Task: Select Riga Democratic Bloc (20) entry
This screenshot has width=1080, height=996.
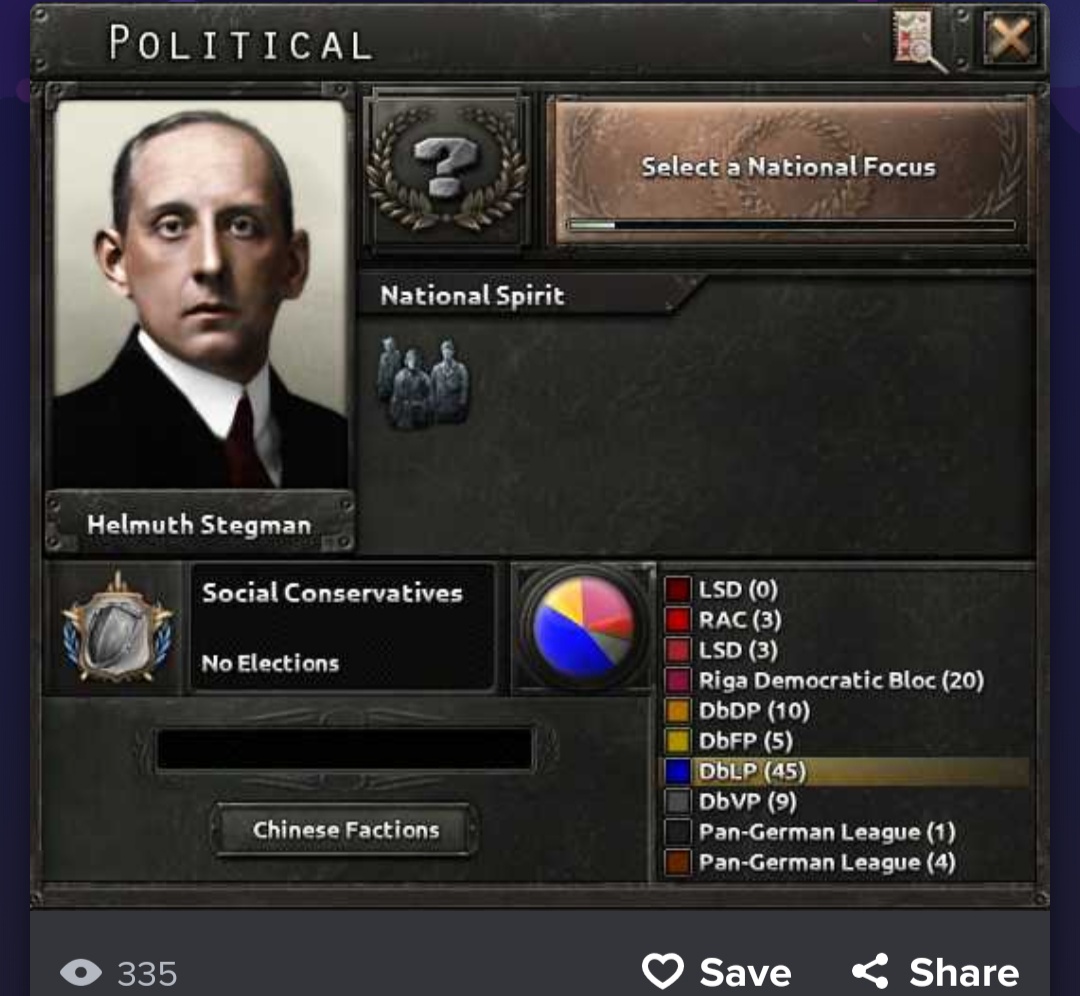Action: [x=824, y=681]
